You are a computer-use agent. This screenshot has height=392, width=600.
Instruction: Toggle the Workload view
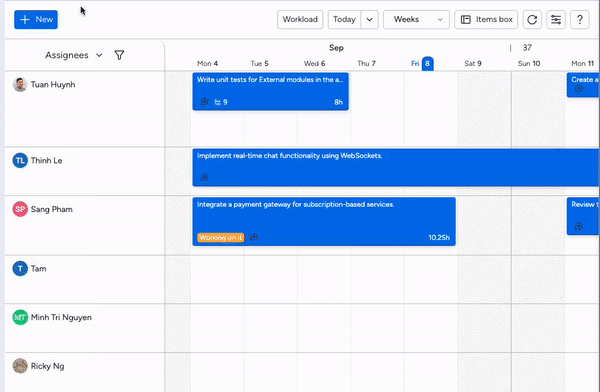pos(300,20)
